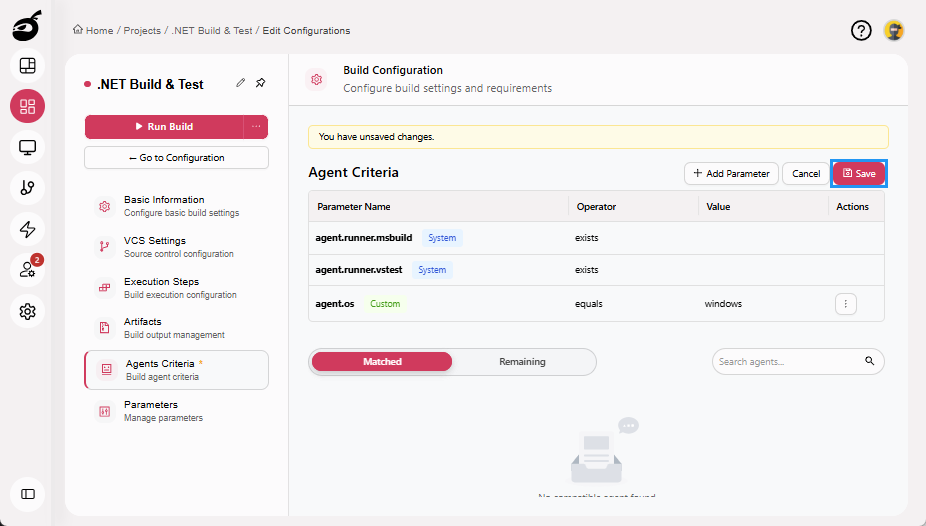The height and width of the screenshot is (526, 926).
Task: Switch to Matched agents tab
Action: [382, 362]
